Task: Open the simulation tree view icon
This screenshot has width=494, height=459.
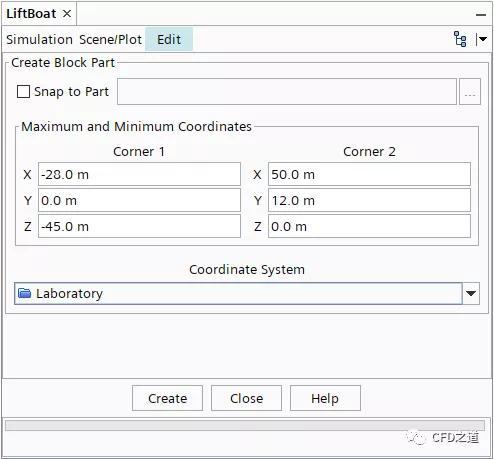Action: [x=460, y=39]
